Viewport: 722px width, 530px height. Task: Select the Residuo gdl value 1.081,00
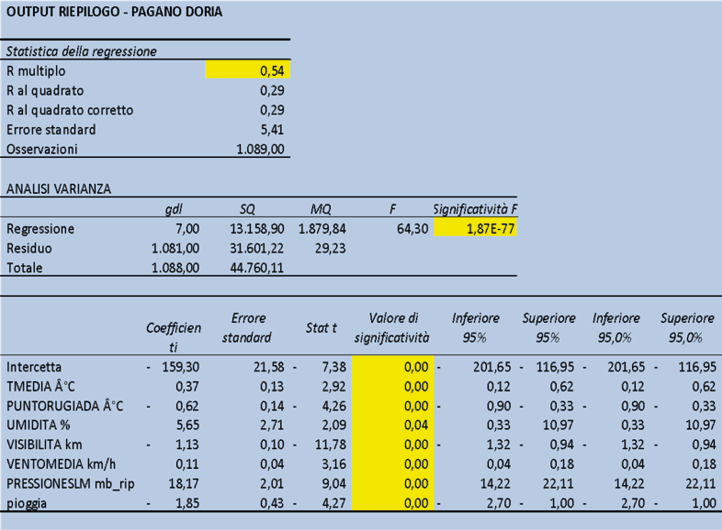[x=175, y=249]
